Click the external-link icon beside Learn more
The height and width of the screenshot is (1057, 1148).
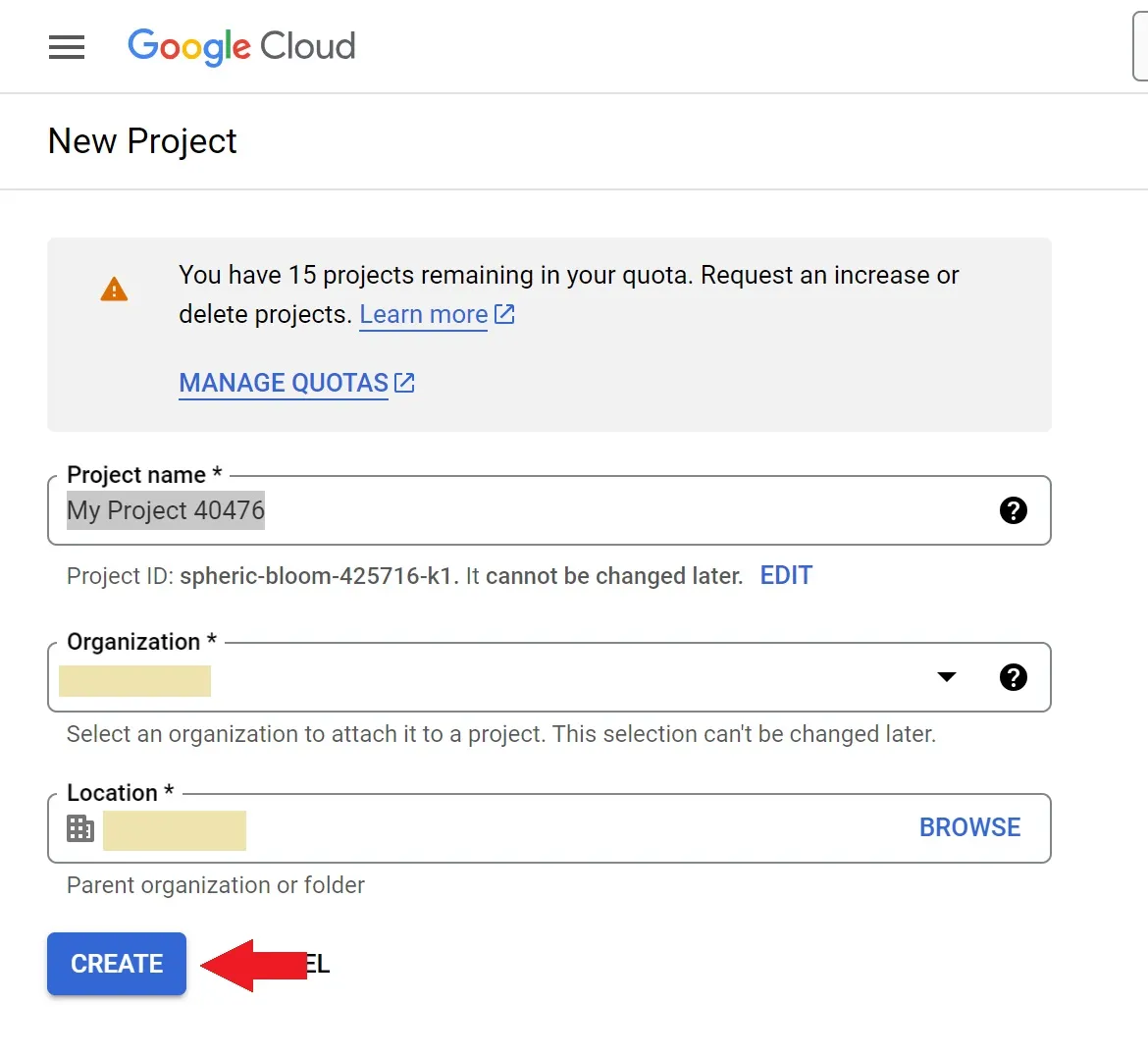(504, 314)
